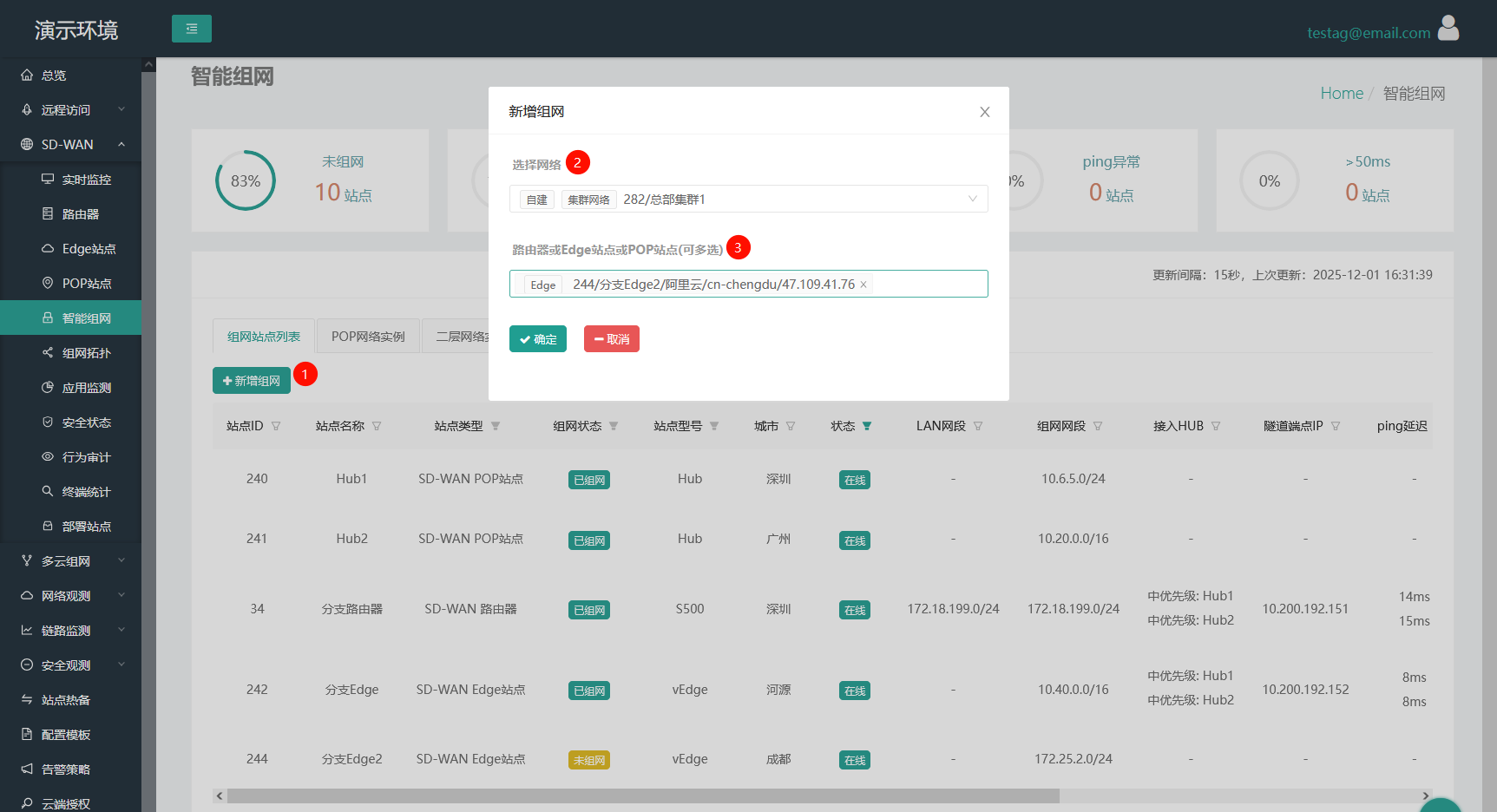The width and height of the screenshot is (1497, 812).
Task: Switch to POP网络实例 tab
Action: (x=368, y=337)
